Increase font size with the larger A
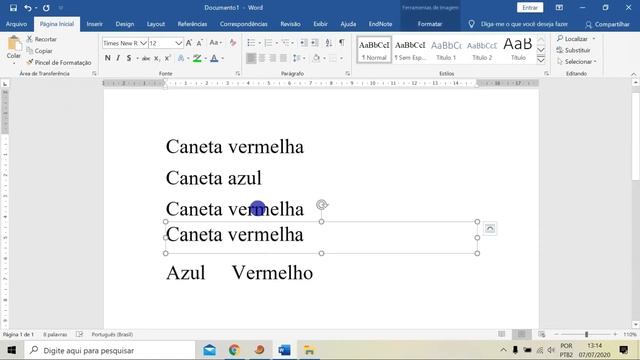Viewport: 640px width, 360px height. click(189, 43)
